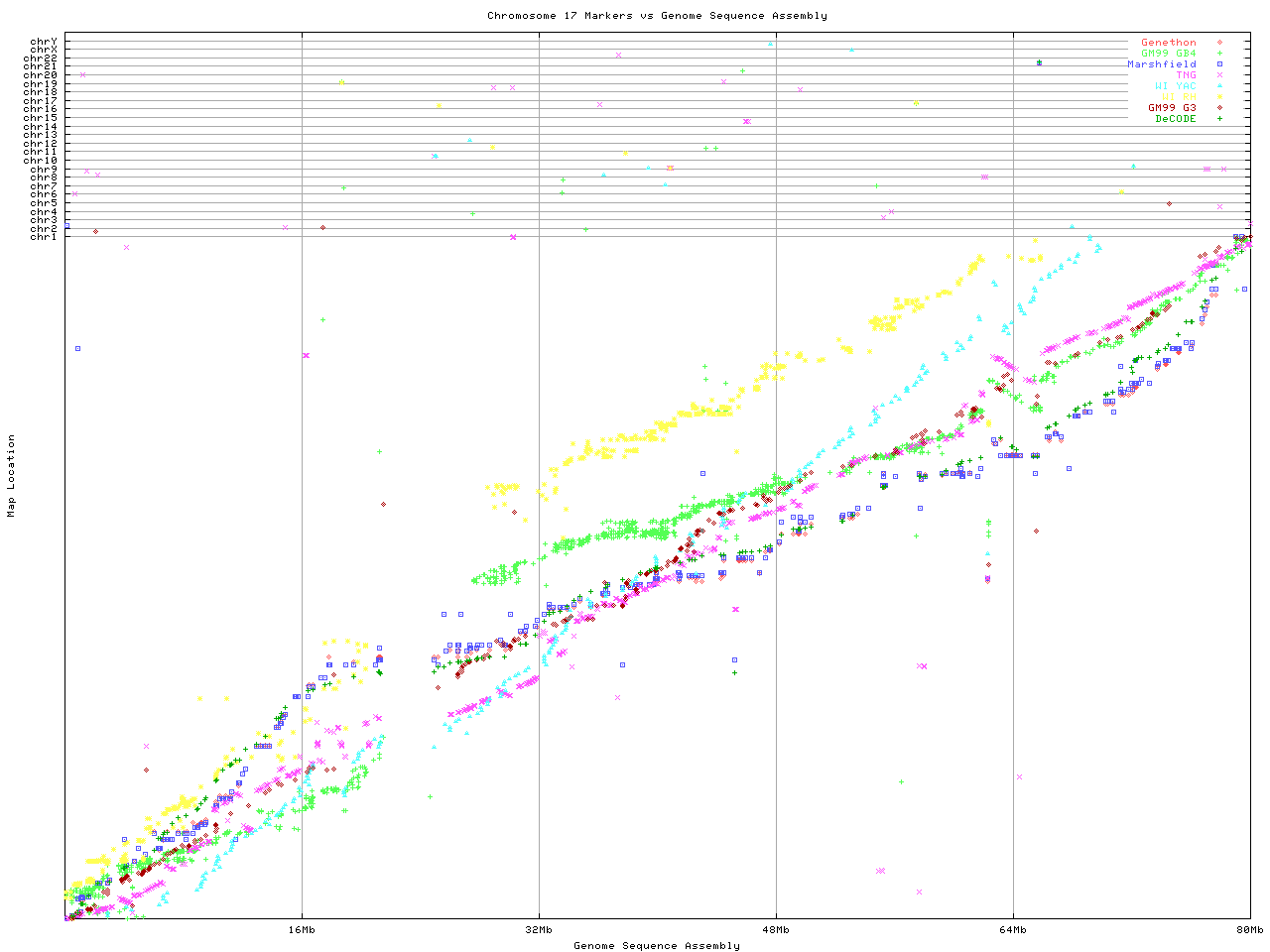This screenshot has height=952, width=1270.
Task: Click the 32Mb x-axis tick label
Action: (x=539, y=930)
